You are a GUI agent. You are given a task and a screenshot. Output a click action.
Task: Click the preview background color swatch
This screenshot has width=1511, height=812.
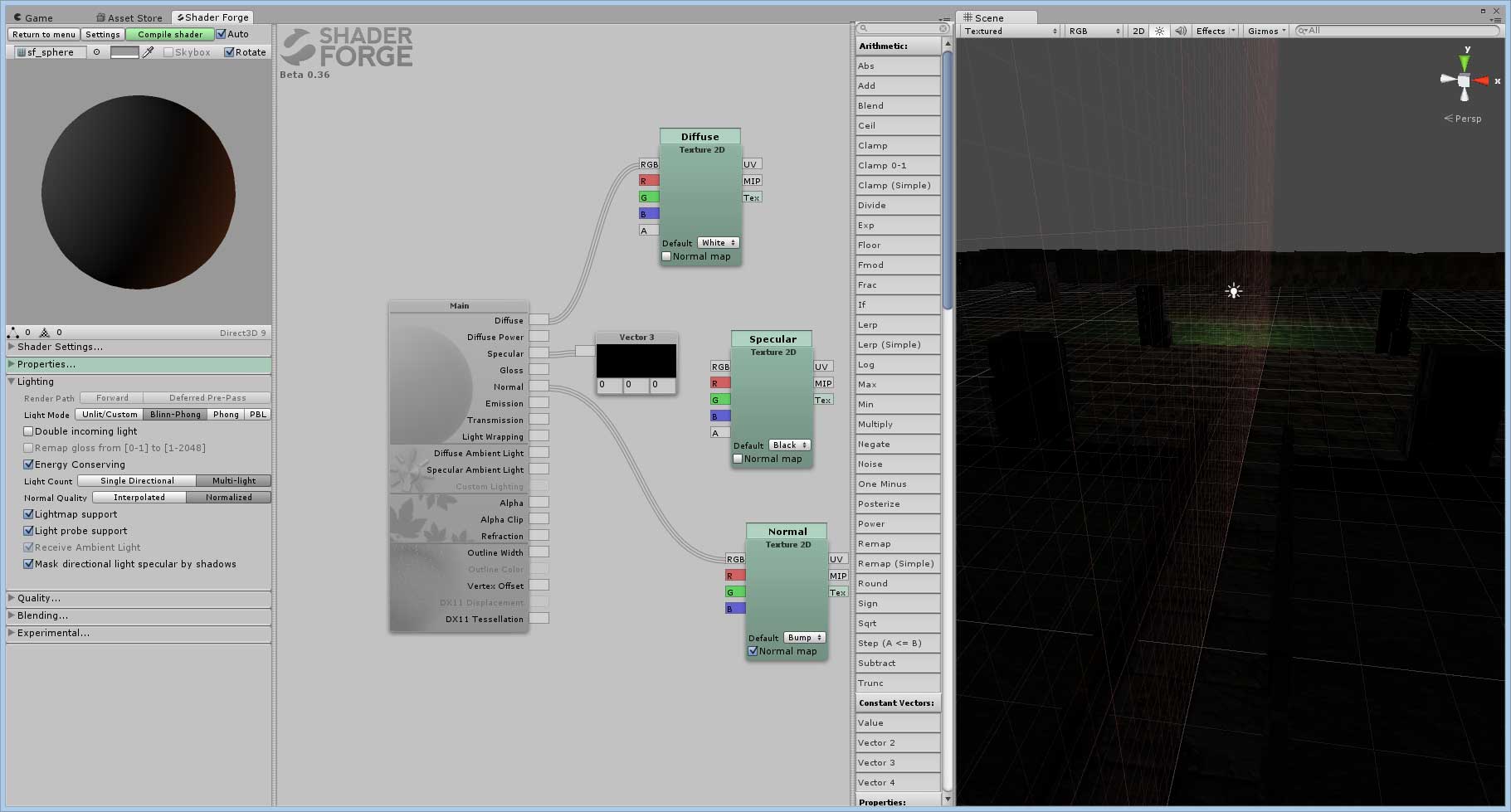point(124,52)
